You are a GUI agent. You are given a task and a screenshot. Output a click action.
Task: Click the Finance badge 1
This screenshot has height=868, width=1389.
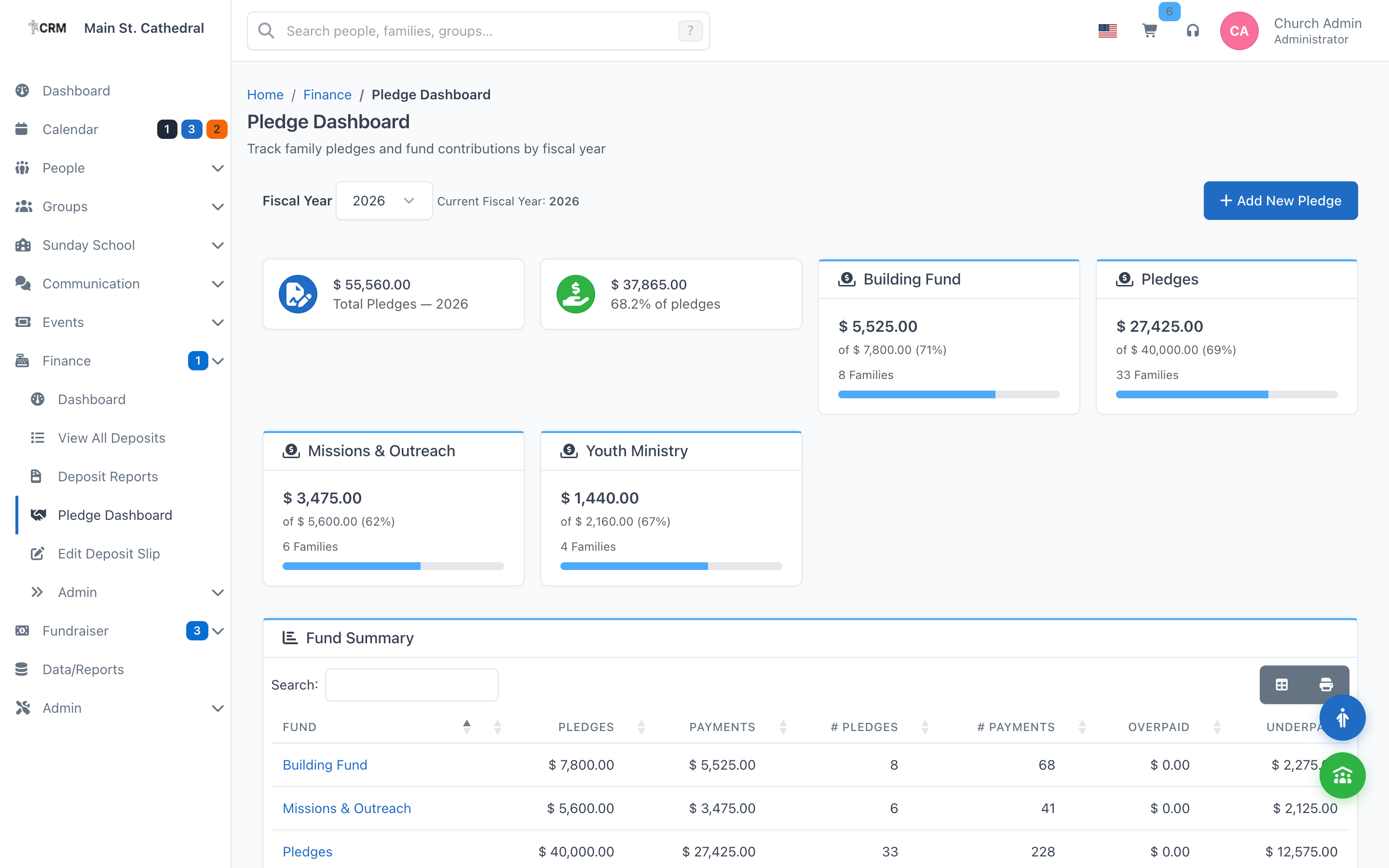point(198,361)
